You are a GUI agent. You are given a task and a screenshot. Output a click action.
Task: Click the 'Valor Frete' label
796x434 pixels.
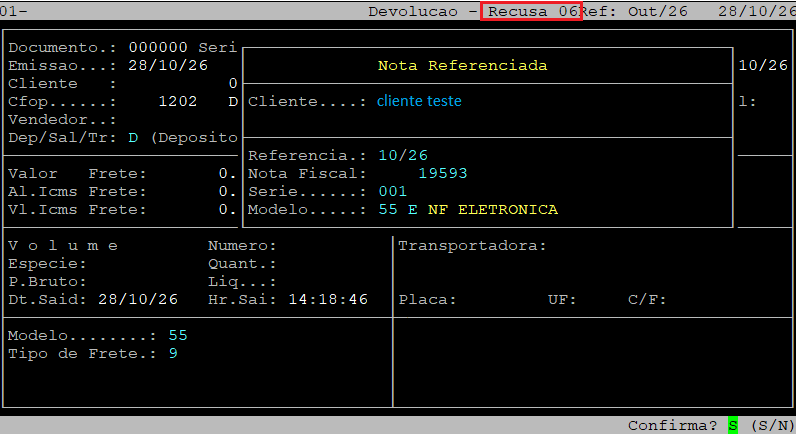pos(77,174)
